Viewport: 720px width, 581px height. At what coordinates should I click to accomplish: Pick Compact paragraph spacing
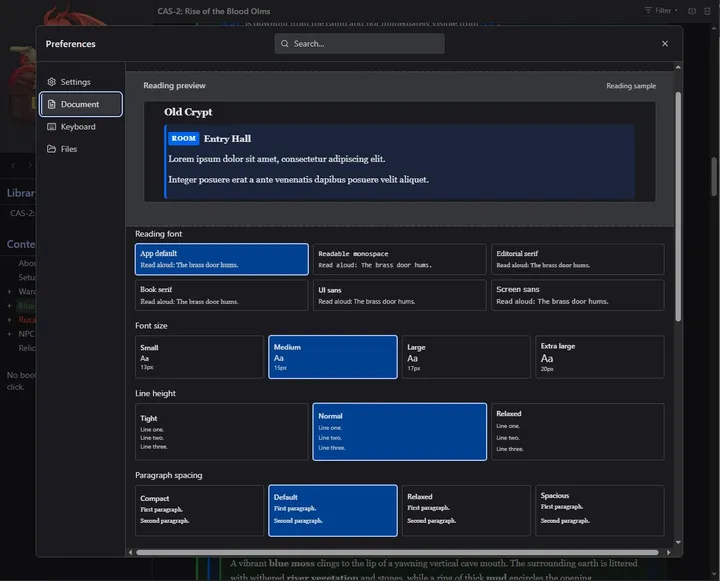pyautogui.click(x=199, y=510)
